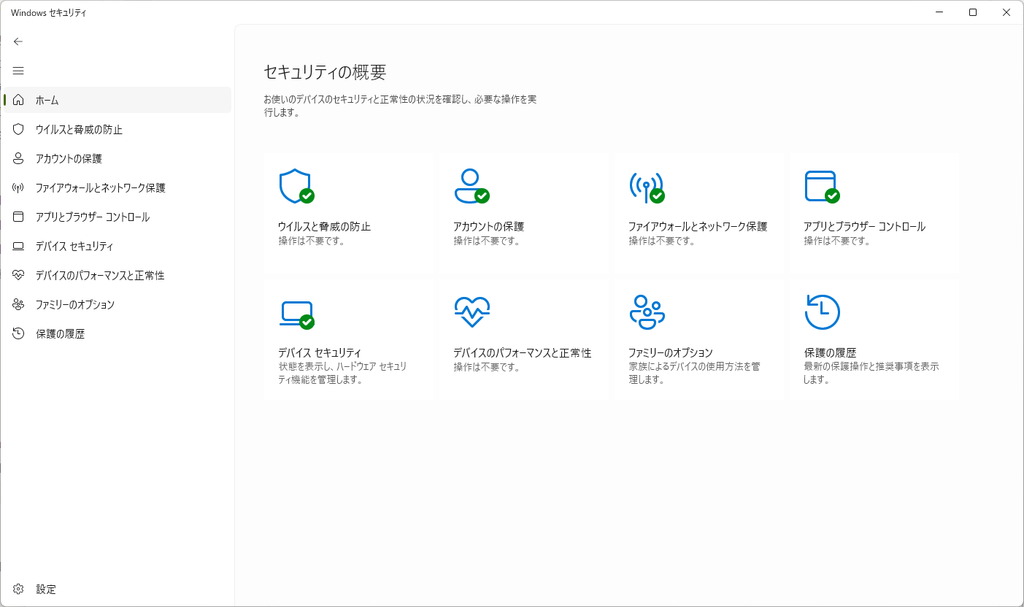Viewport: 1024px width, 607px height.
Task: Close the Windows セキュリティ window
Action: pos(1006,12)
